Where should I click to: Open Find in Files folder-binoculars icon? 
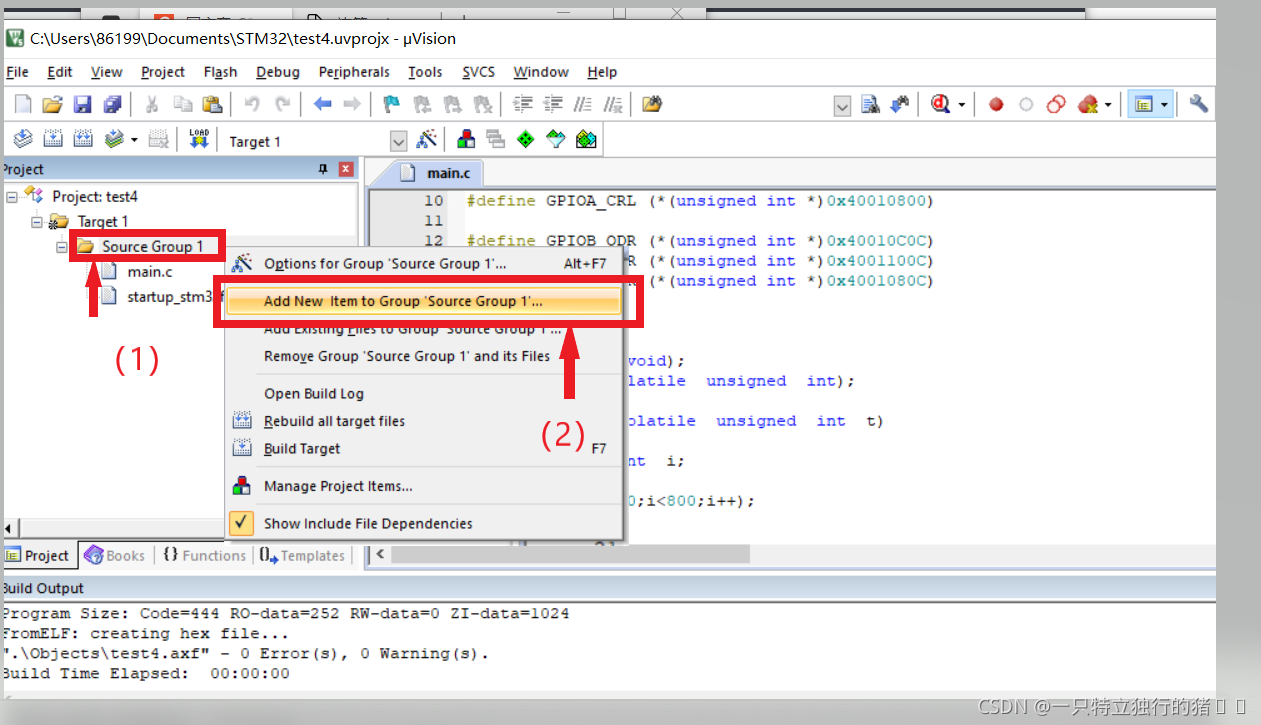tap(652, 104)
